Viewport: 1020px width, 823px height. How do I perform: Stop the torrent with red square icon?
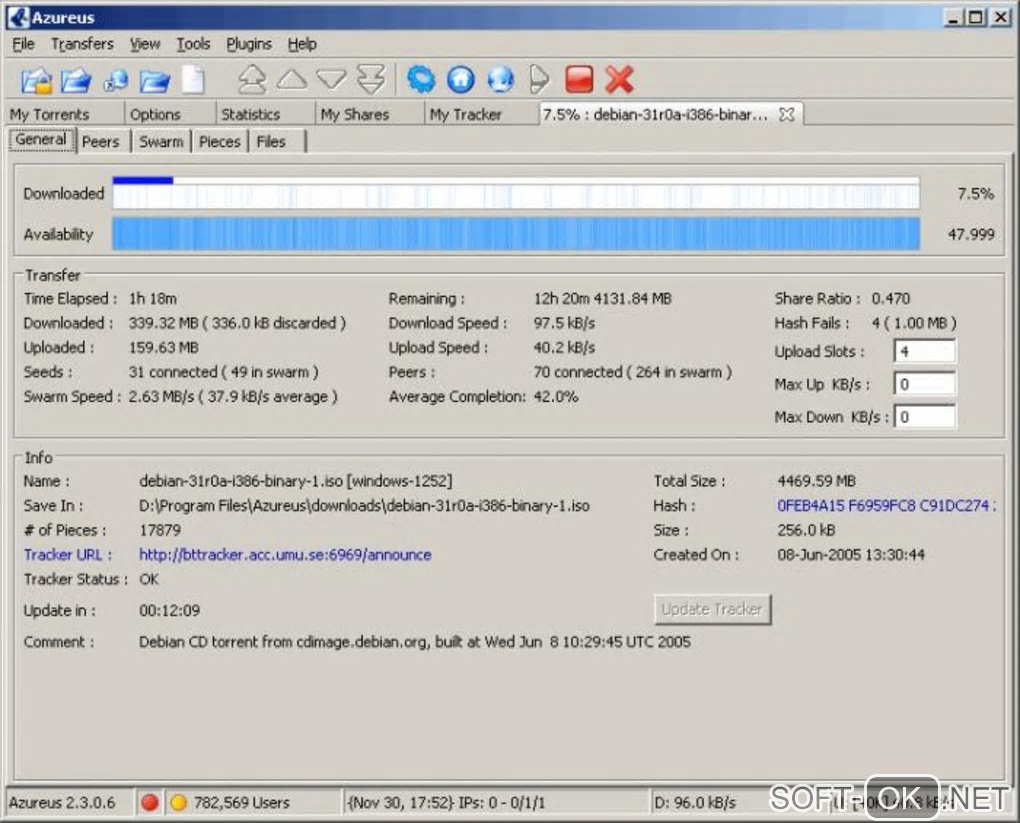579,79
